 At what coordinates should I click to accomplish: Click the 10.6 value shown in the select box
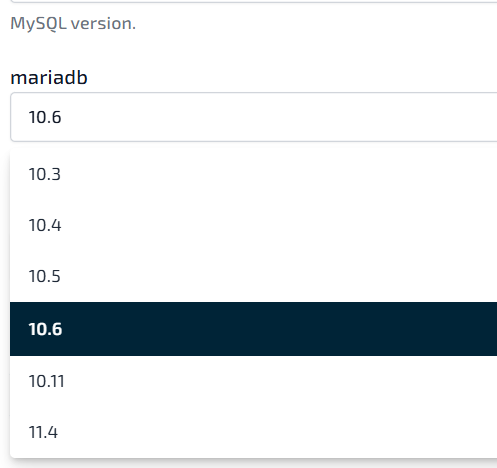tap(45, 117)
